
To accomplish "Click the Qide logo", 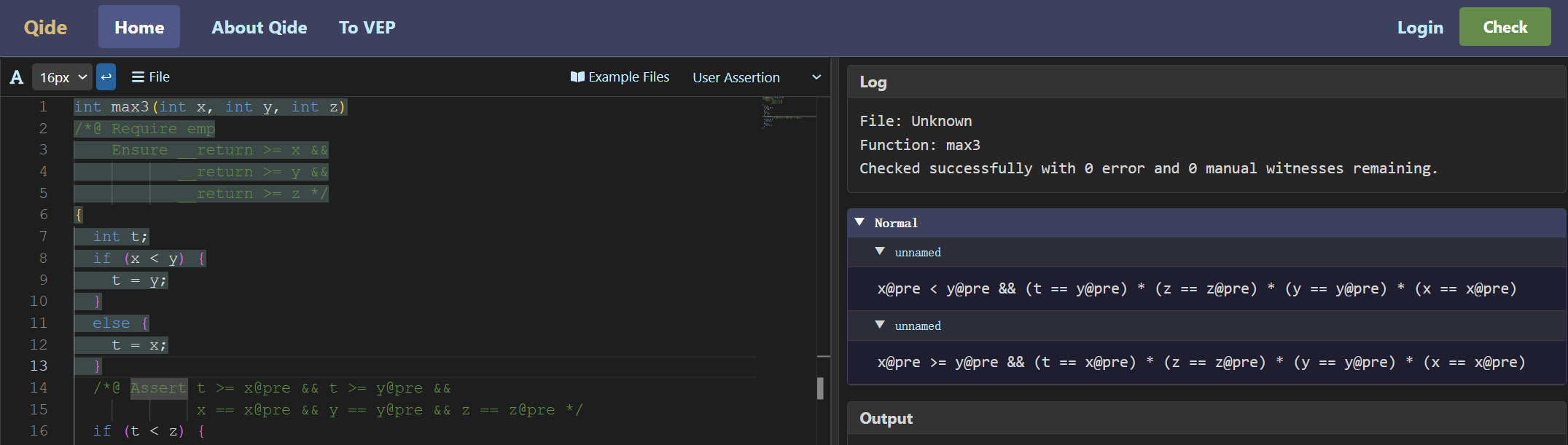I will pyautogui.click(x=45, y=27).
